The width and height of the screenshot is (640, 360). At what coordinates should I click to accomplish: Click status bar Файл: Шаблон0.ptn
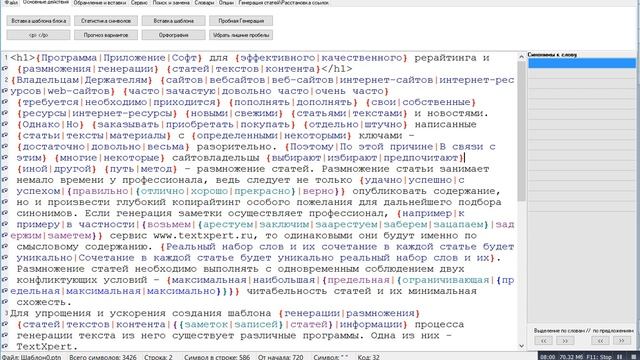click(31, 357)
